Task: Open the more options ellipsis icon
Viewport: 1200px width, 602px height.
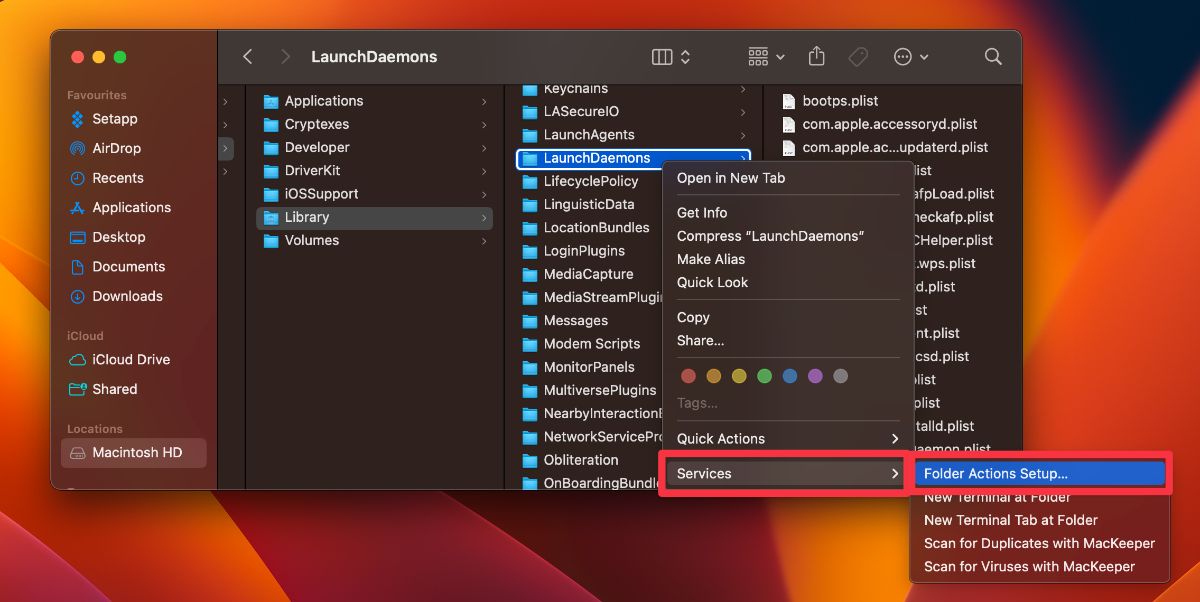Action: point(903,57)
